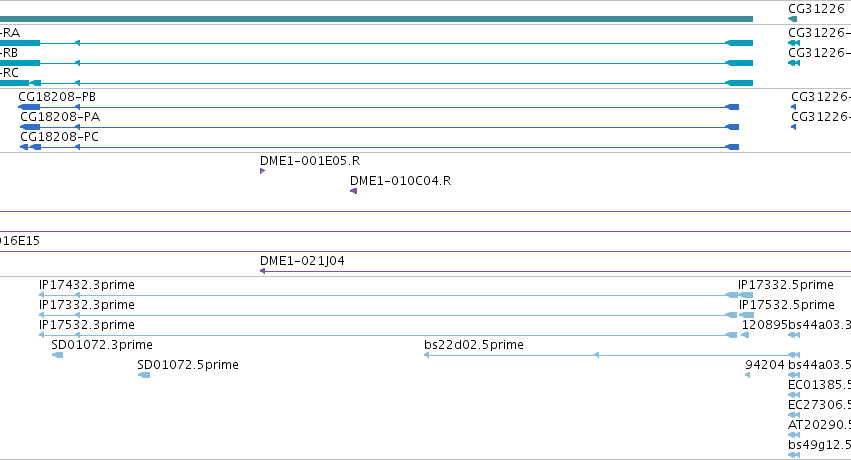
Task: Click the CG18208-PB protein label
Action: (x=57, y=97)
